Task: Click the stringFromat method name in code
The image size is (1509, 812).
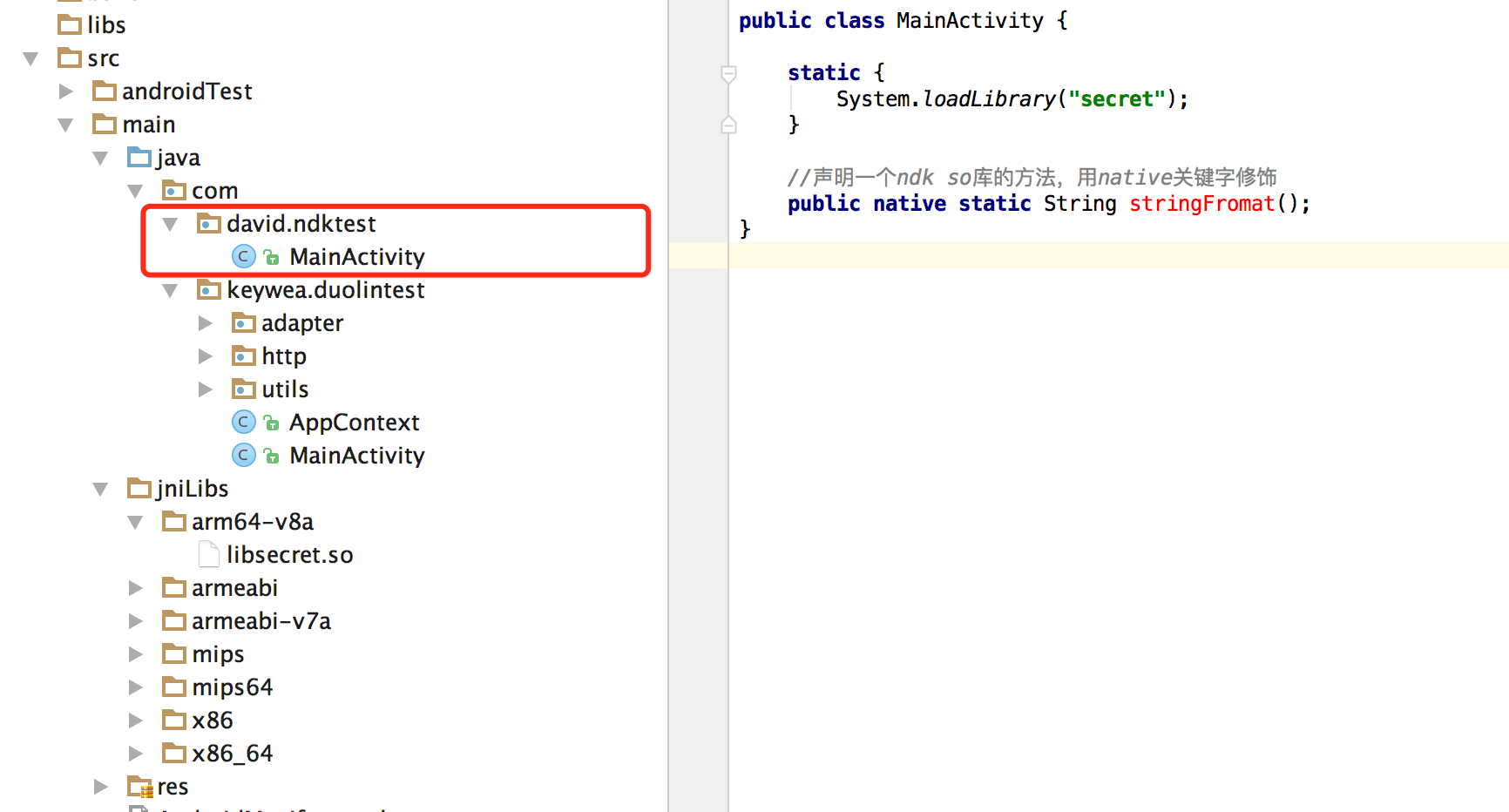Action: click(x=1202, y=204)
